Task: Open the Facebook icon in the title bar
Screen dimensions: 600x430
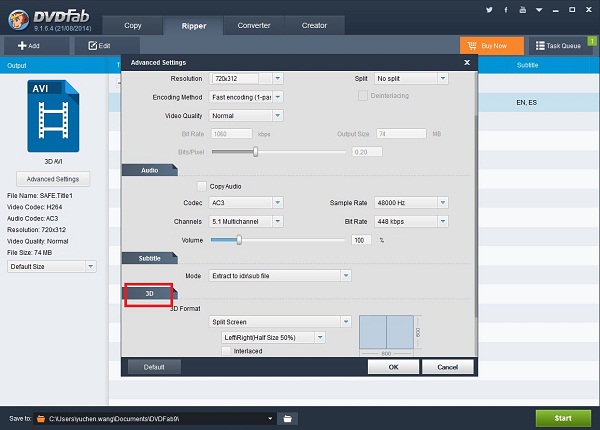Action: tap(506, 10)
